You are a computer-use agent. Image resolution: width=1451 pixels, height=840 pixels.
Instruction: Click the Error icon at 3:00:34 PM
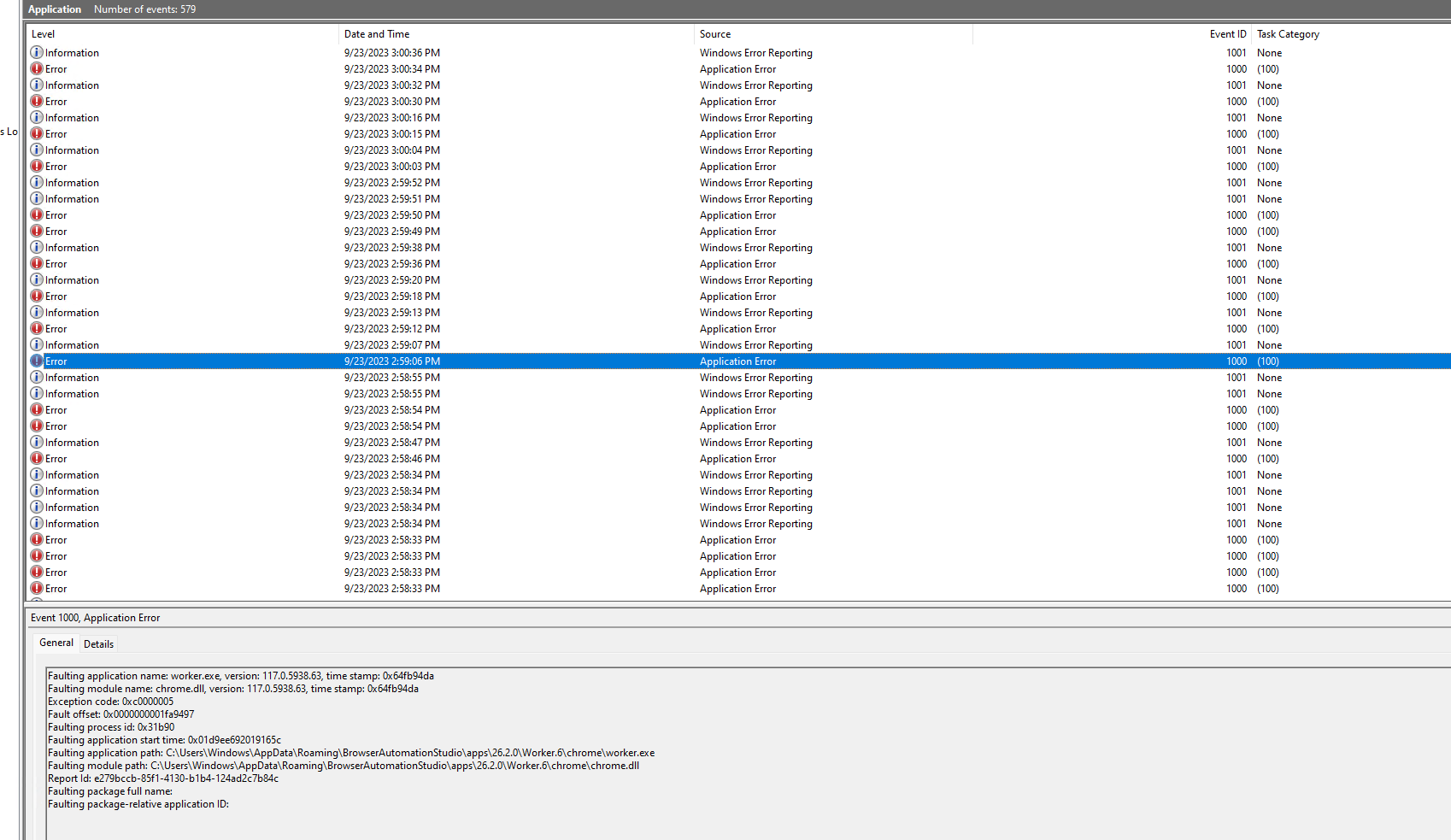coord(37,69)
